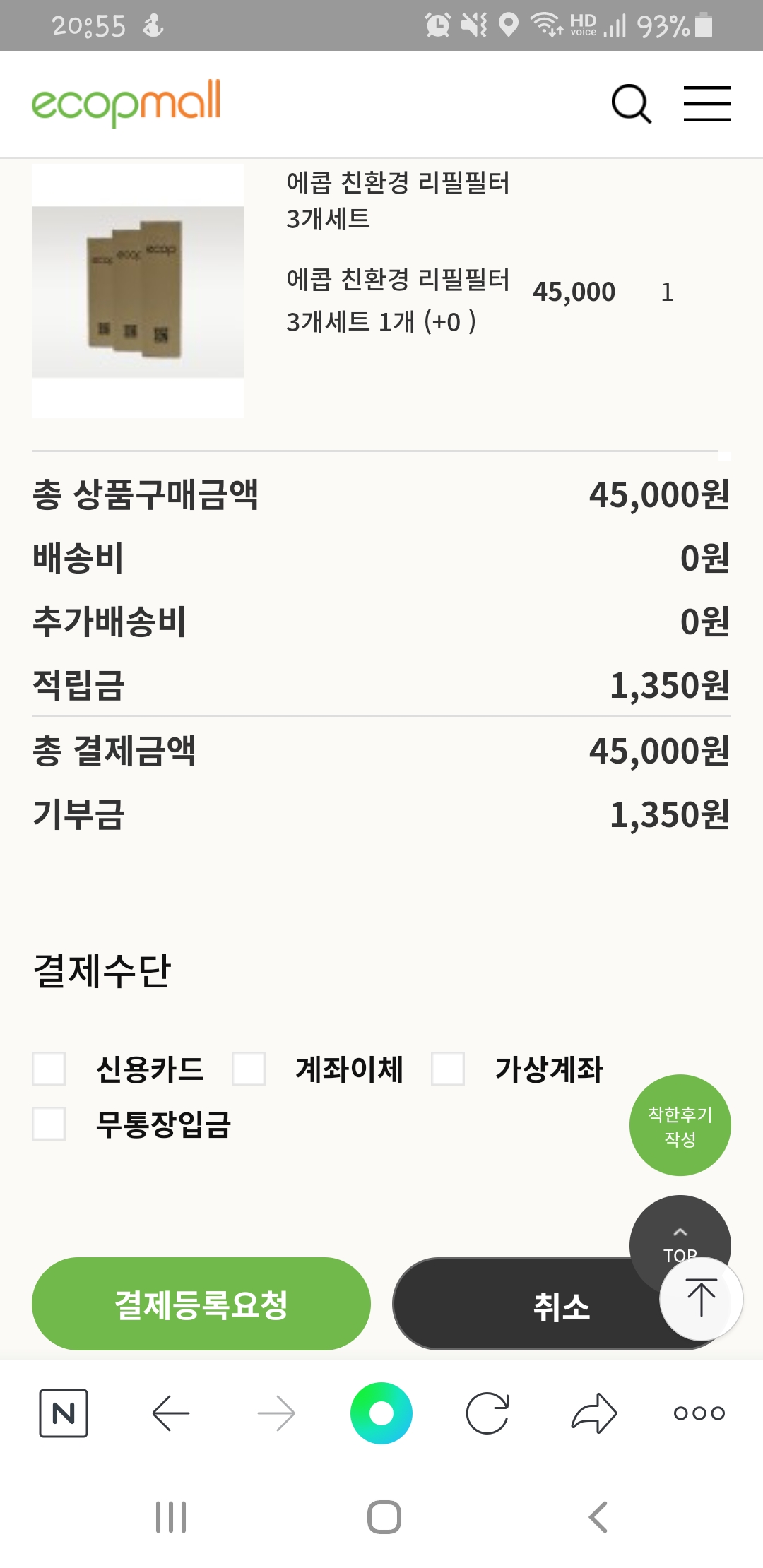Open the hamburger menu
Screen dimensions: 763x1568
pos(707,105)
